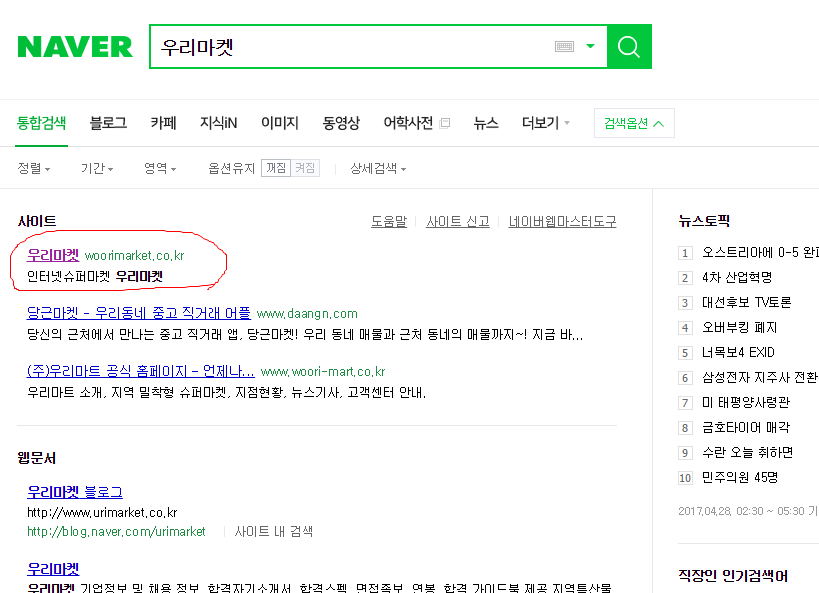The width and height of the screenshot is (819, 593).
Task: Click the new-window icon beside 어학사전
Action: point(445,123)
